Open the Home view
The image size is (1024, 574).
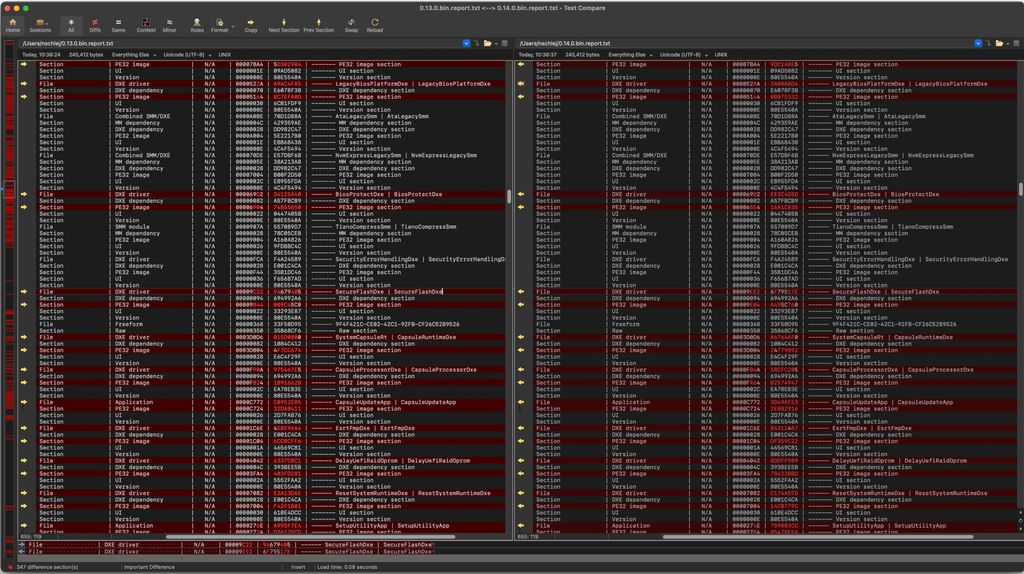pyautogui.click(x=12, y=25)
